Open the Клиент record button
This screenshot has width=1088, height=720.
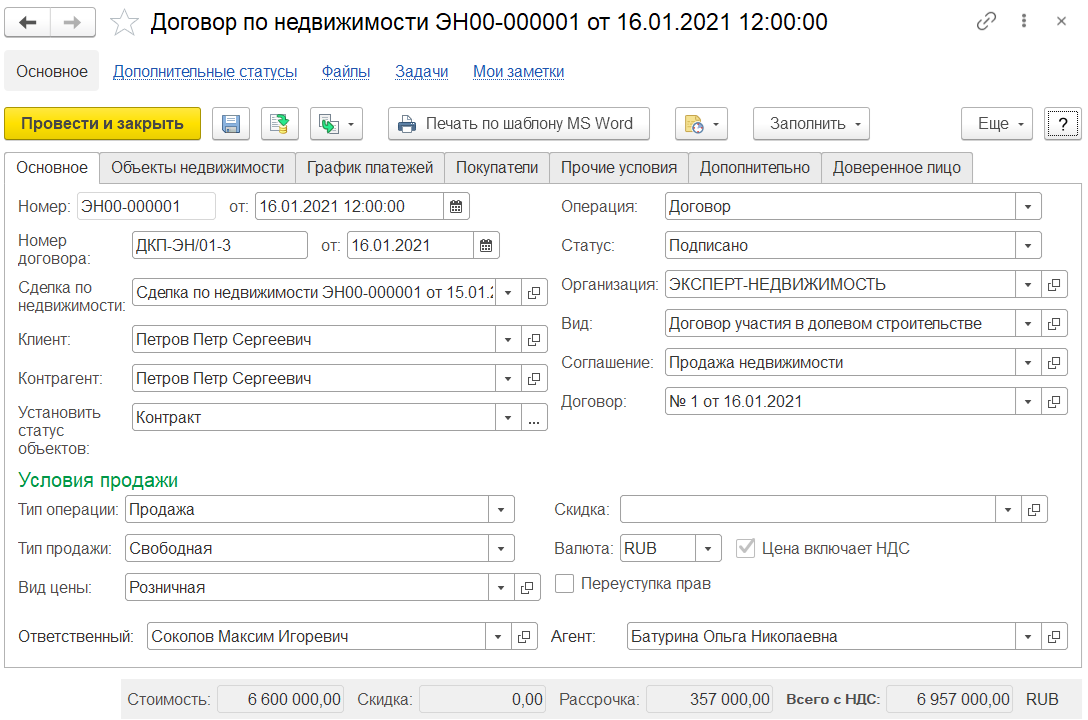(x=535, y=340)
